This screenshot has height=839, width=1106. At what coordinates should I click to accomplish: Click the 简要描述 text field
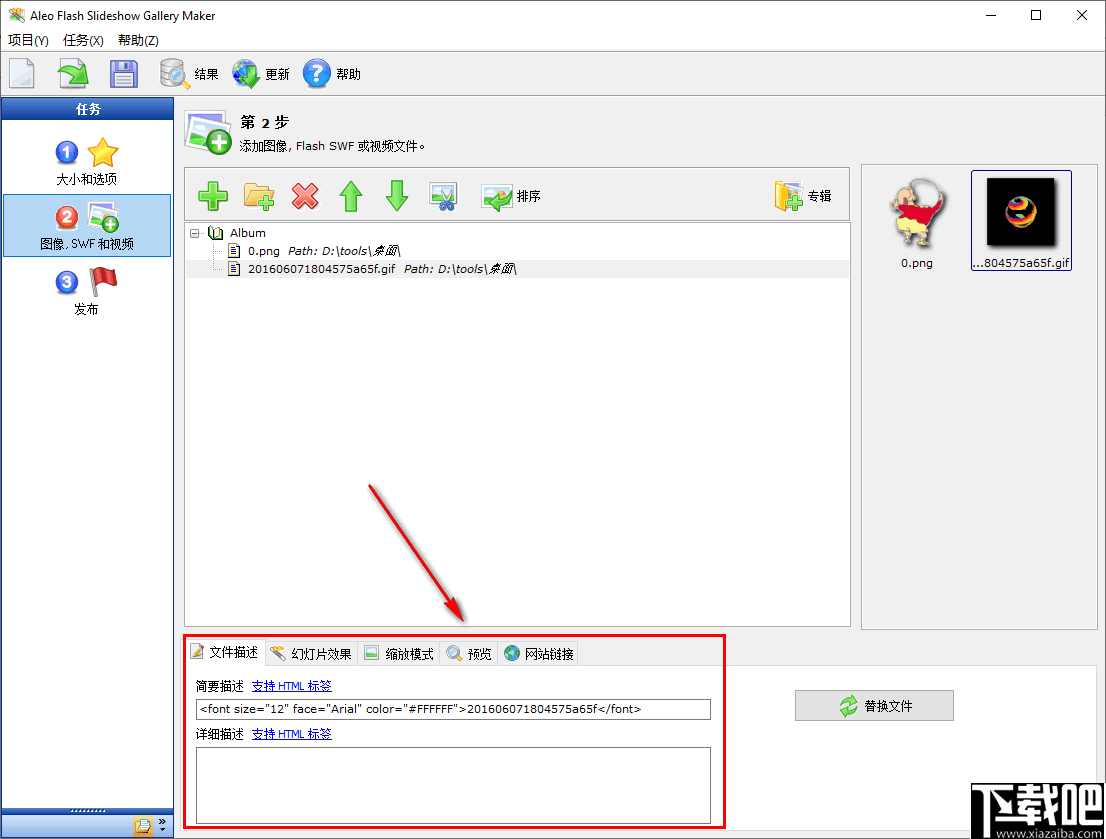pos(453,709)
